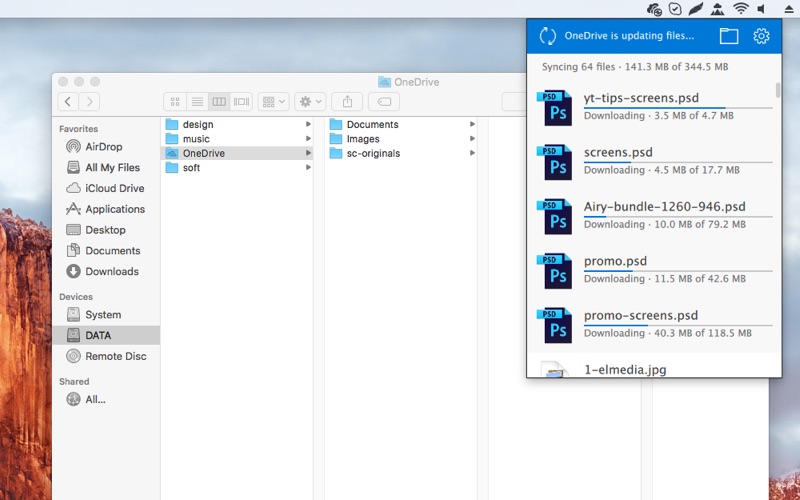Click the eject menu bar icon
Image resolution: width=800 pixels, height=500 pixels.
(x=788, y=9)
